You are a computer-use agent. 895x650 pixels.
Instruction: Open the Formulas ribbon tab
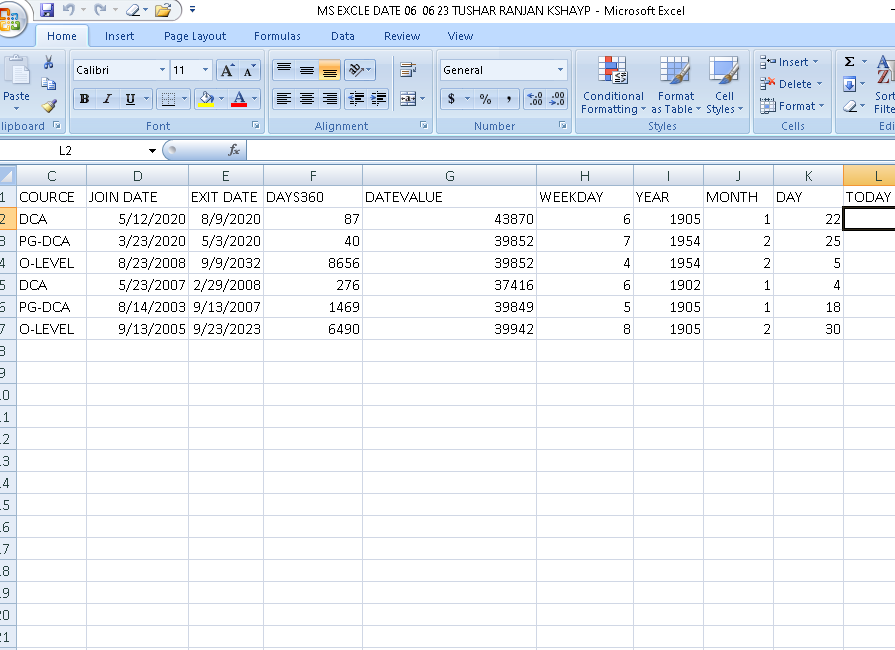(277, 36)
